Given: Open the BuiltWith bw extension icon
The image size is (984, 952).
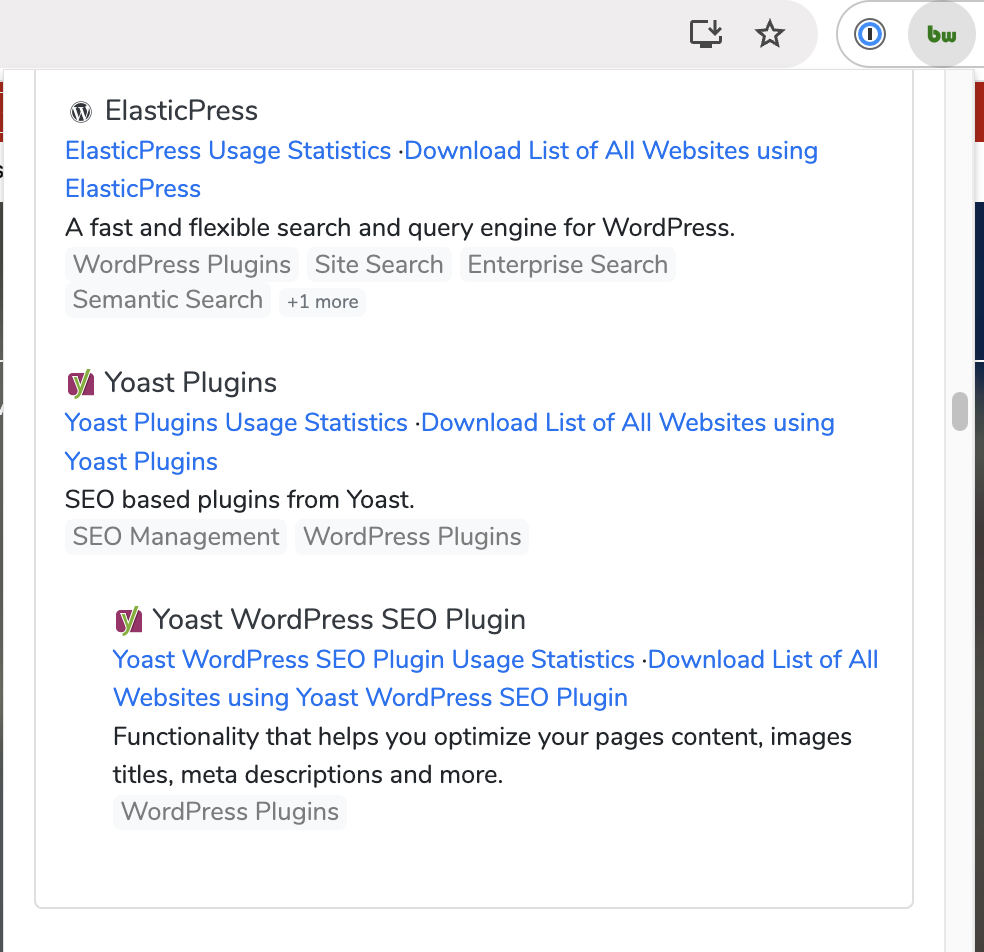Looking at the screenshot, I should click(941, 34).
